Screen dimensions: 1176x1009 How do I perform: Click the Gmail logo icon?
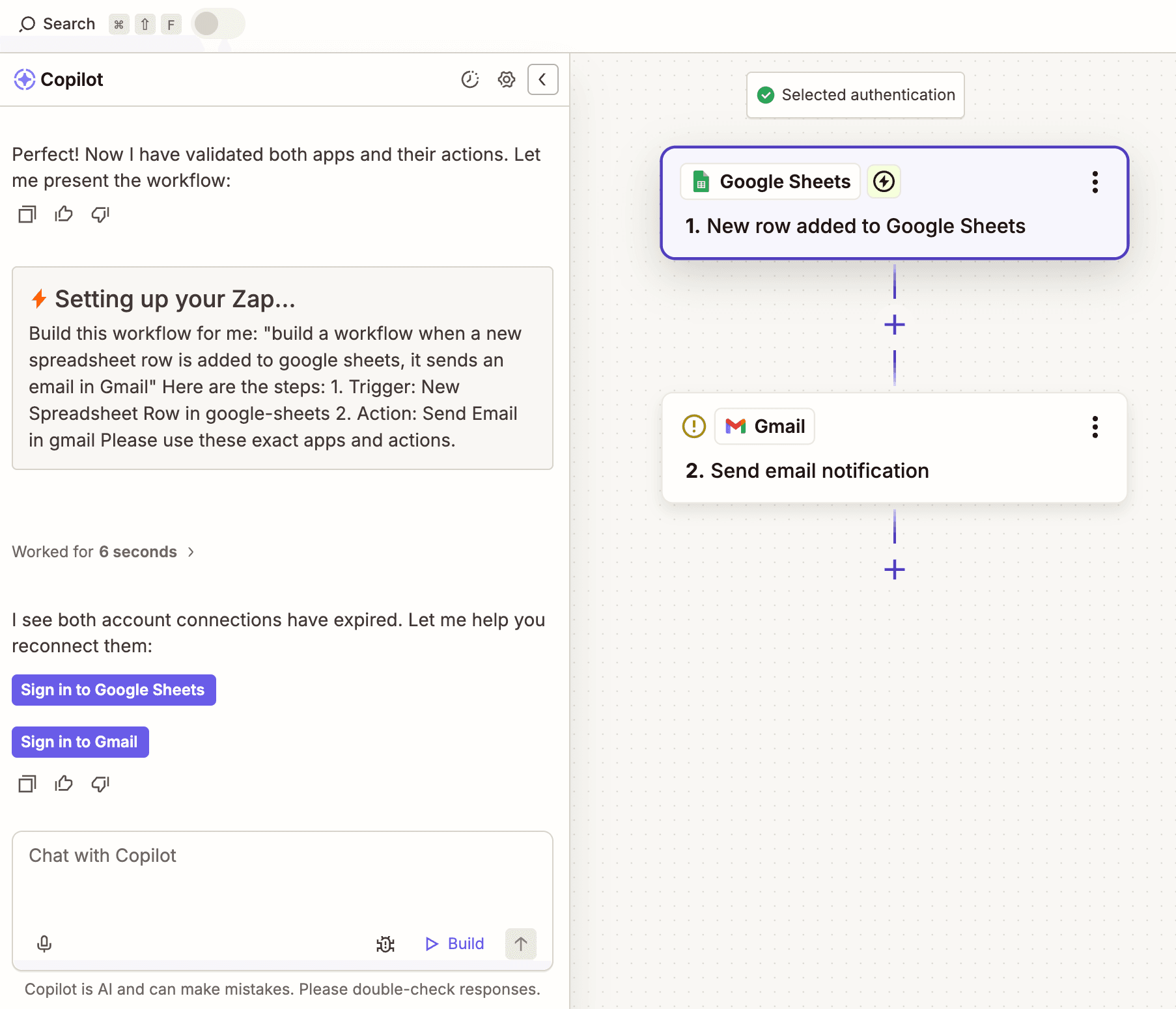coord(736,426)
